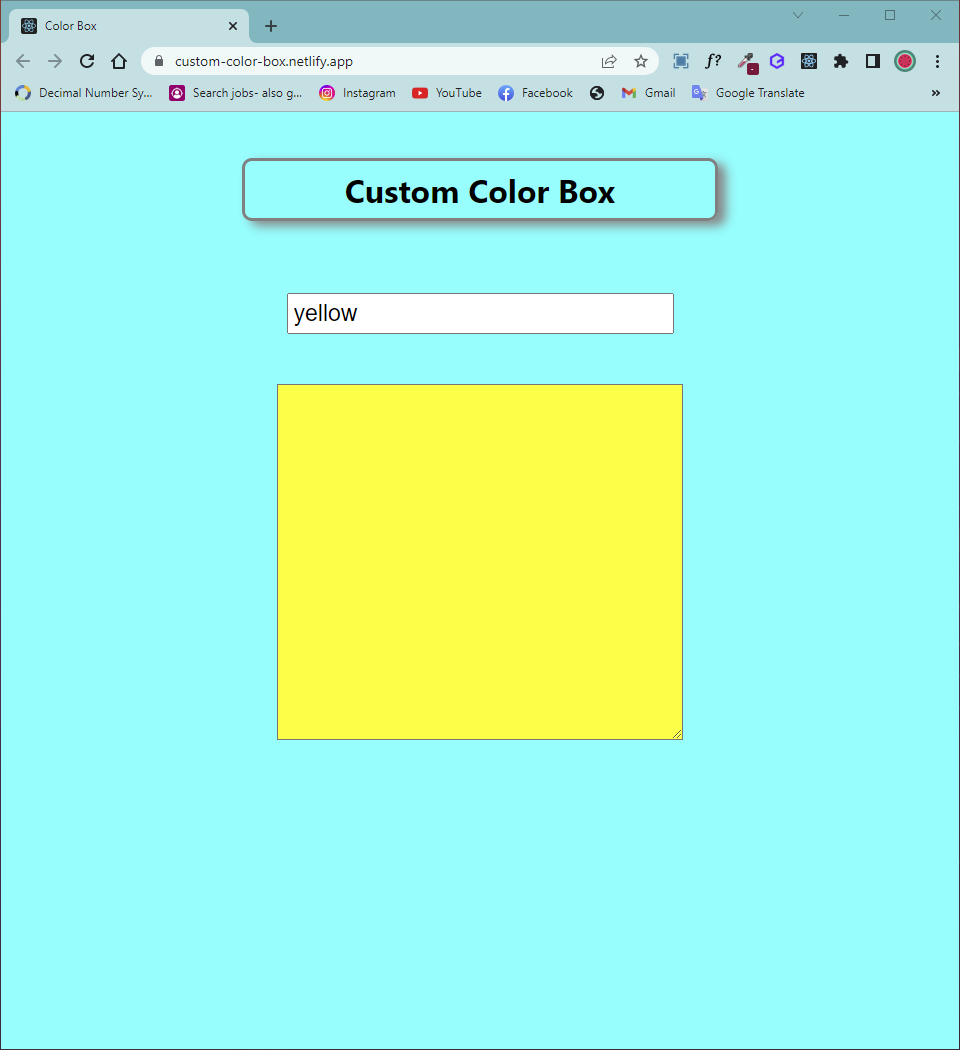Close the Color Box tab

click(233, 26)
